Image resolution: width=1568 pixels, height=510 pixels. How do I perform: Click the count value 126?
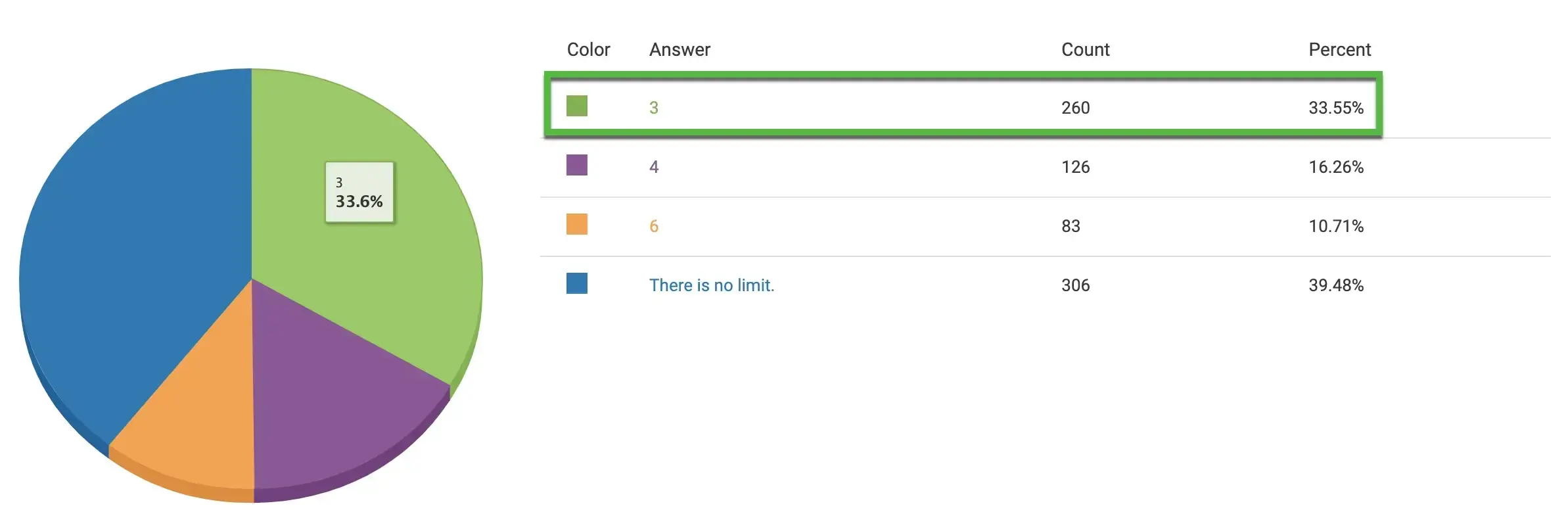[x=1075, y=167]
